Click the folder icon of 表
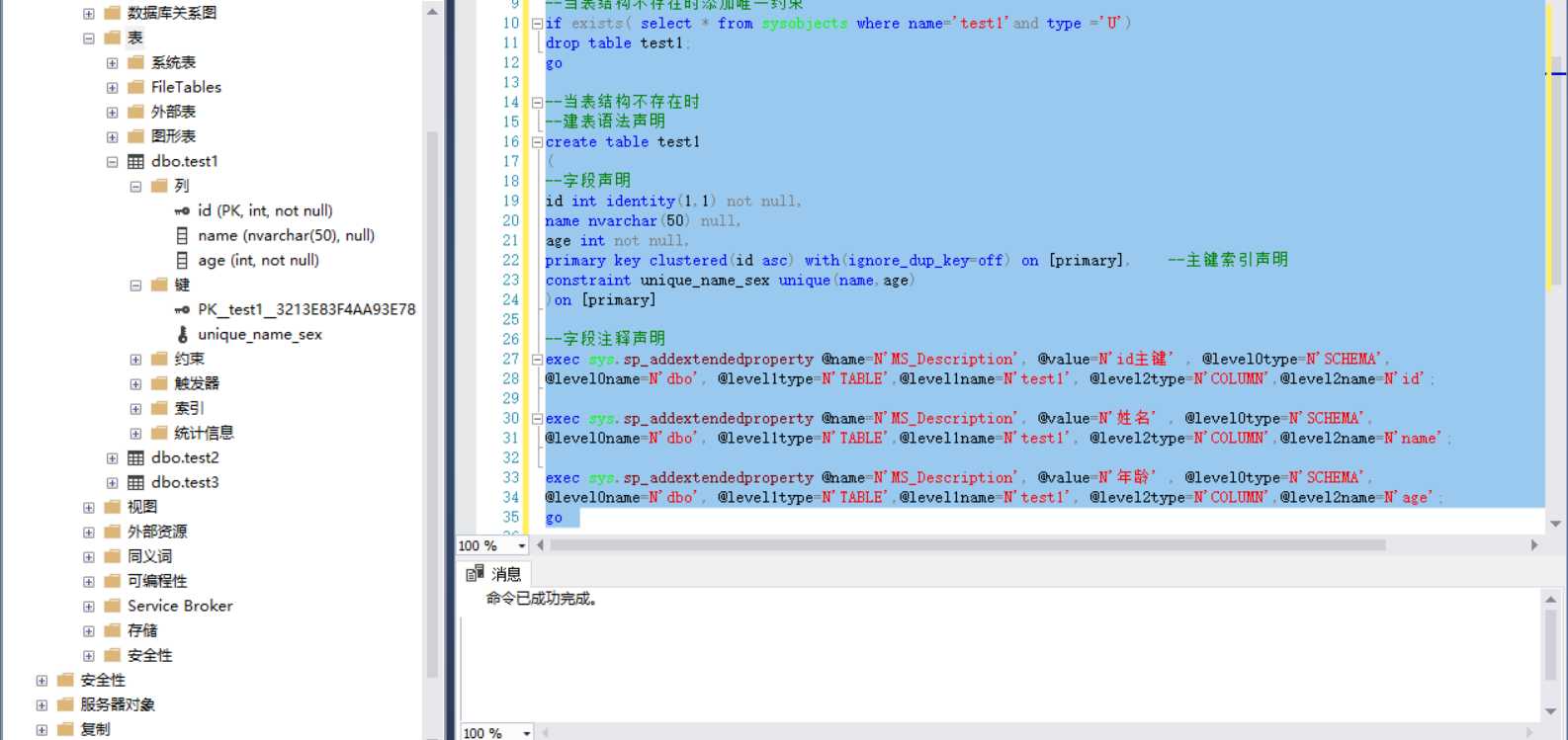Screen dimensions: 1568x740 [x=113, y=38]
